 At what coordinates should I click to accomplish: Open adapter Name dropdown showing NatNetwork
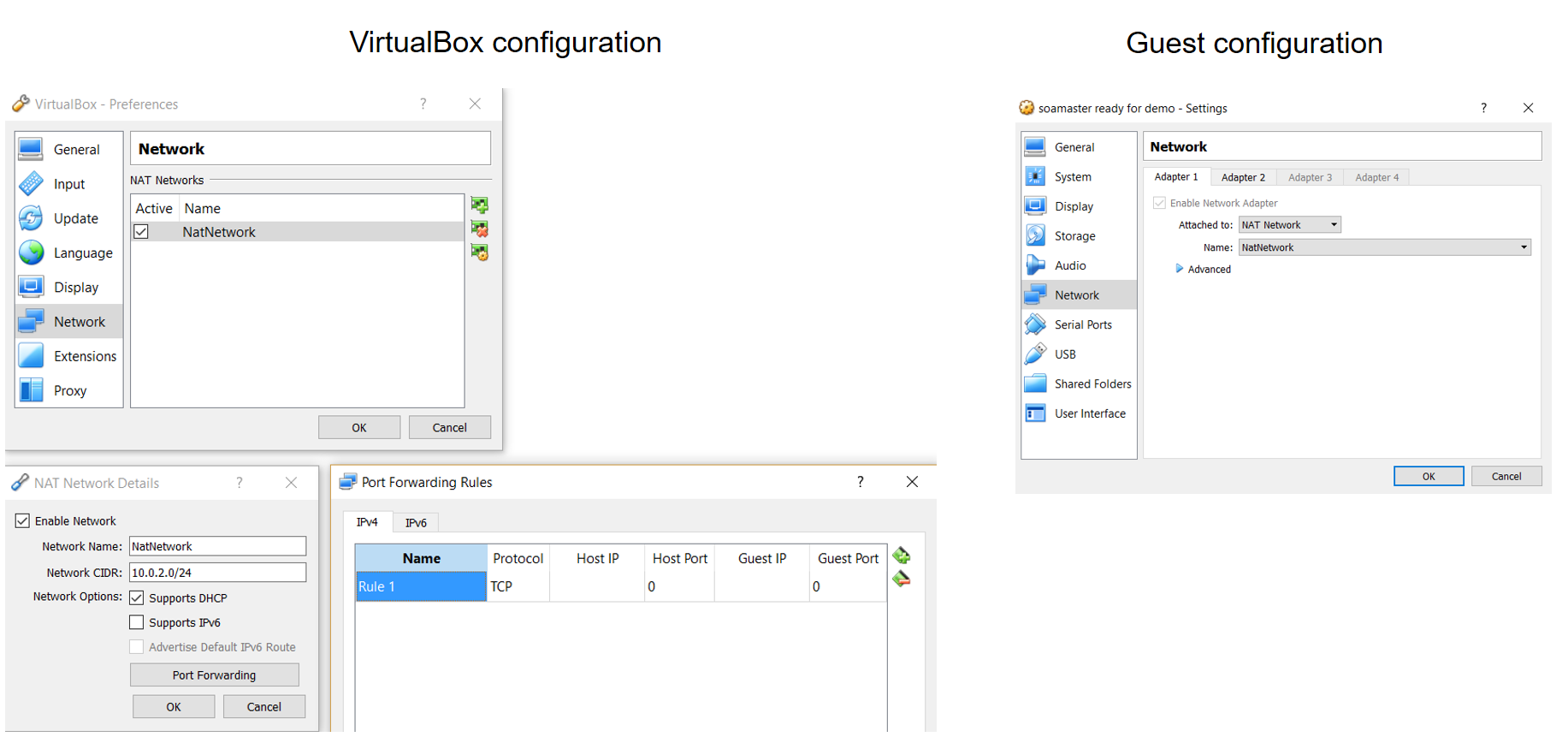pyautogui.click(x=1384, y=247)
